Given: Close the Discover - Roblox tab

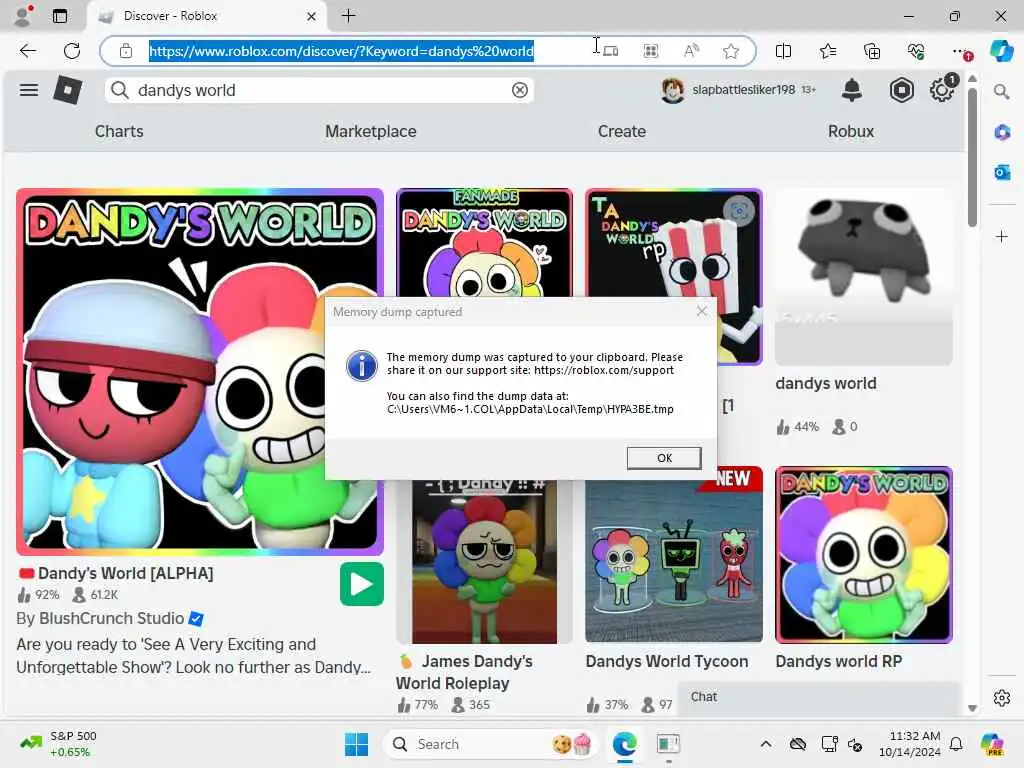Looking at the screenshot, I should [x=312, y=16].
